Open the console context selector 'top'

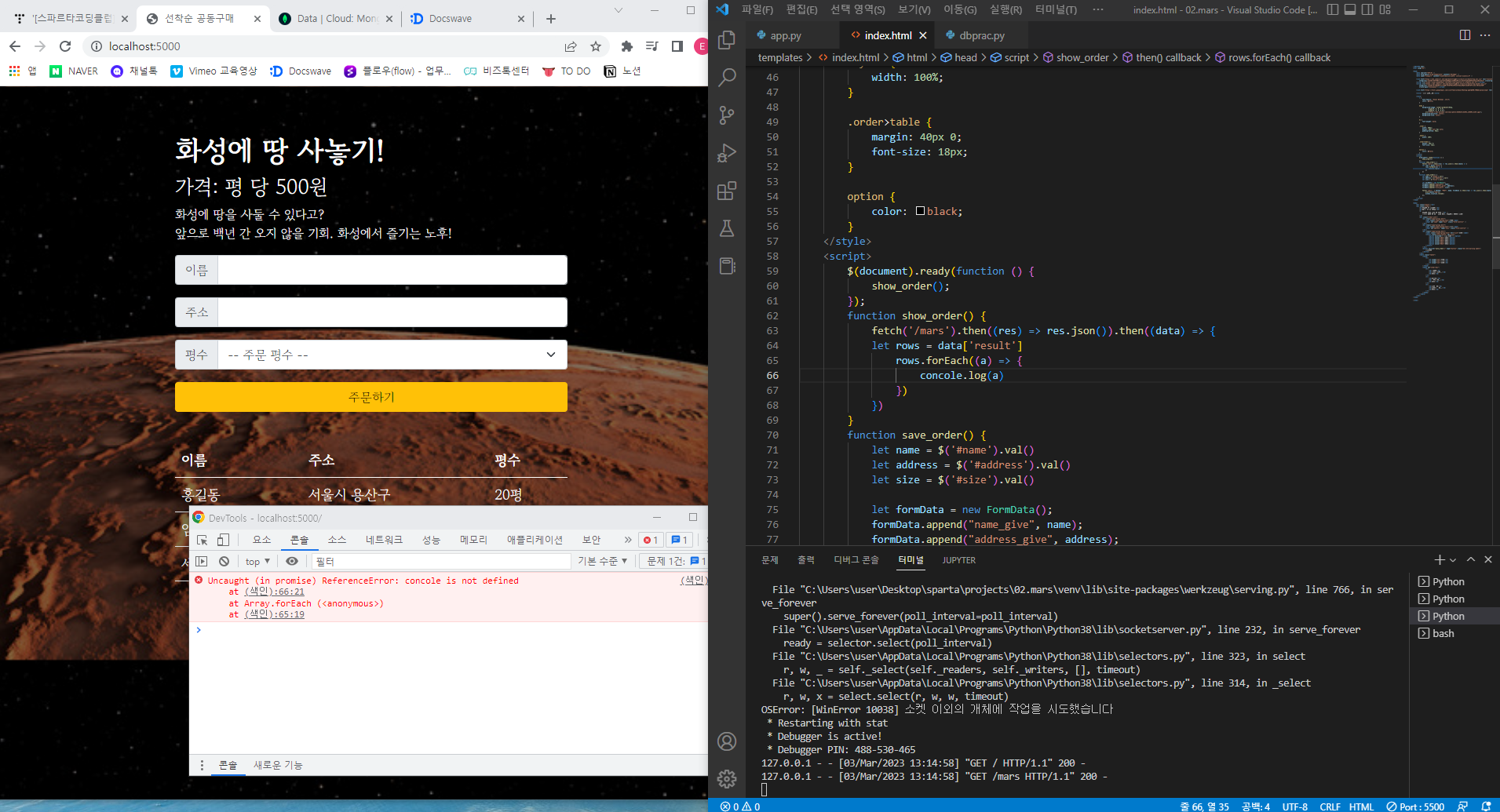(x=257, y=561)
